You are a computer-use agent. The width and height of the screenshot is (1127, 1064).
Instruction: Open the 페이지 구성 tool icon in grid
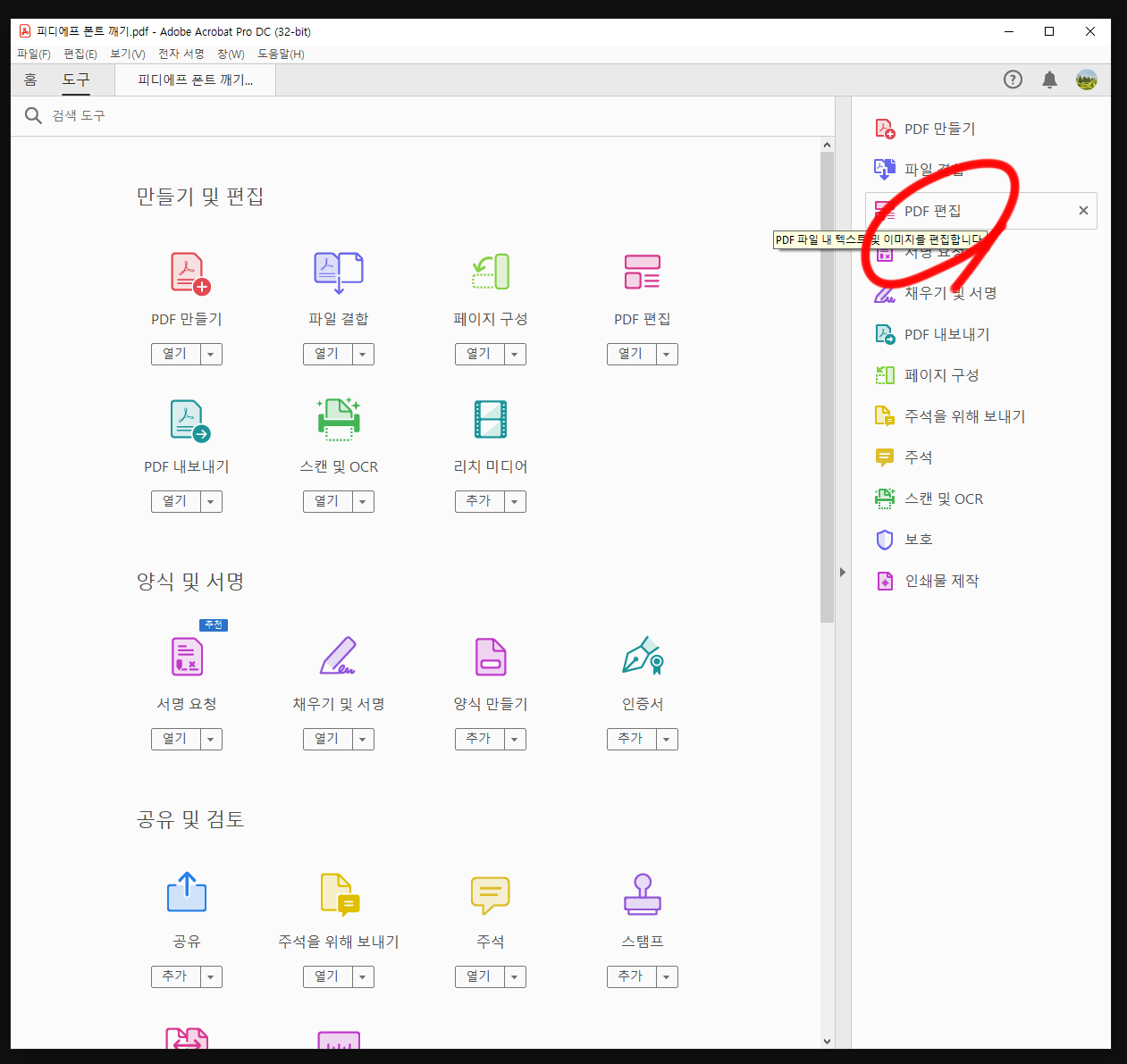[491, 272]
